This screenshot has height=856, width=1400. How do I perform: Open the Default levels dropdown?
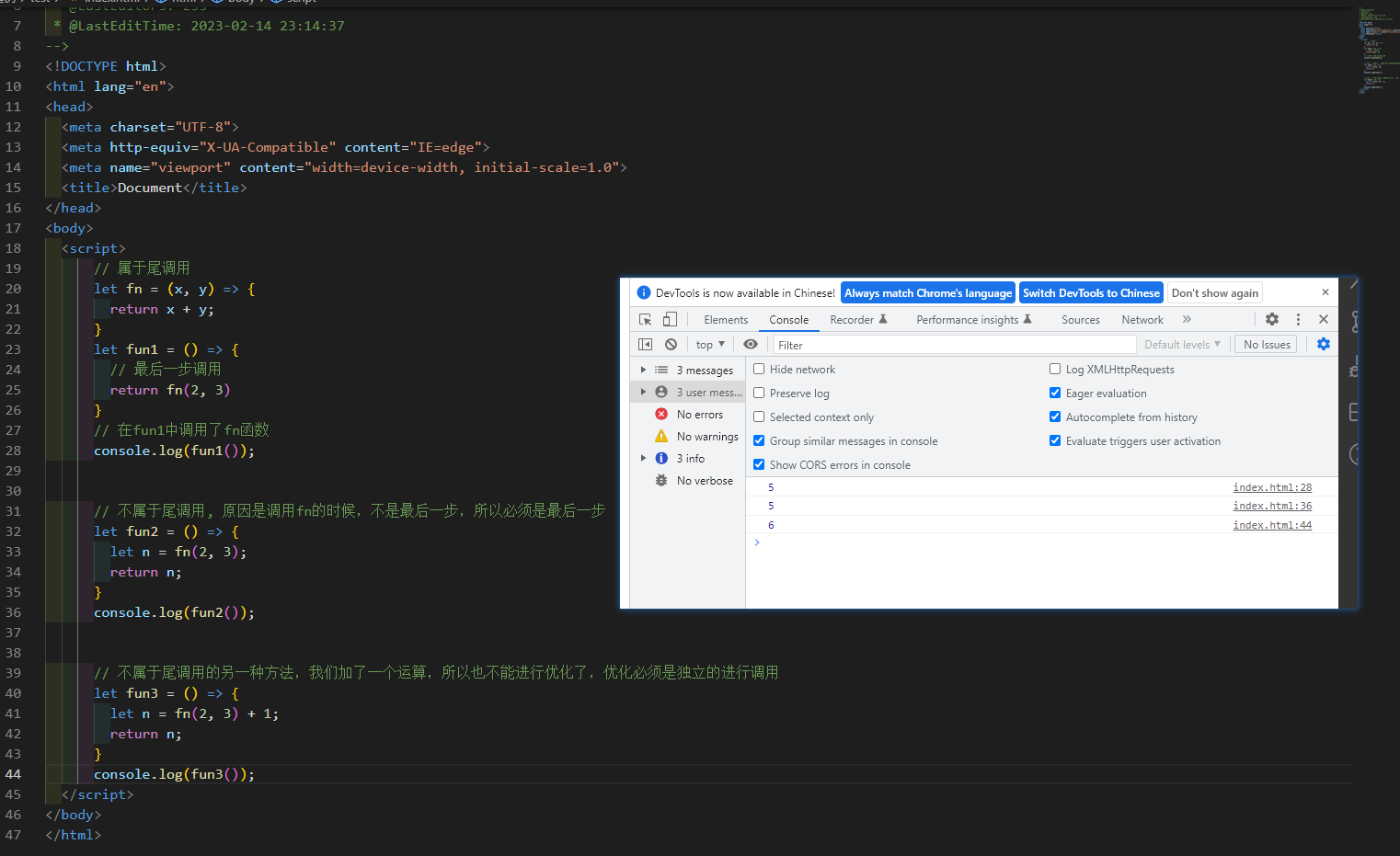tap(1182, 345)
